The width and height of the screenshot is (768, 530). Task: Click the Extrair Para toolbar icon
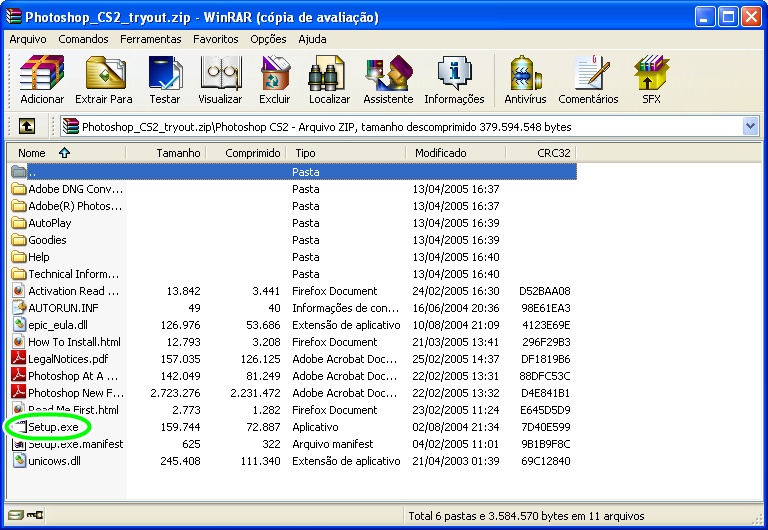(104, 79)
